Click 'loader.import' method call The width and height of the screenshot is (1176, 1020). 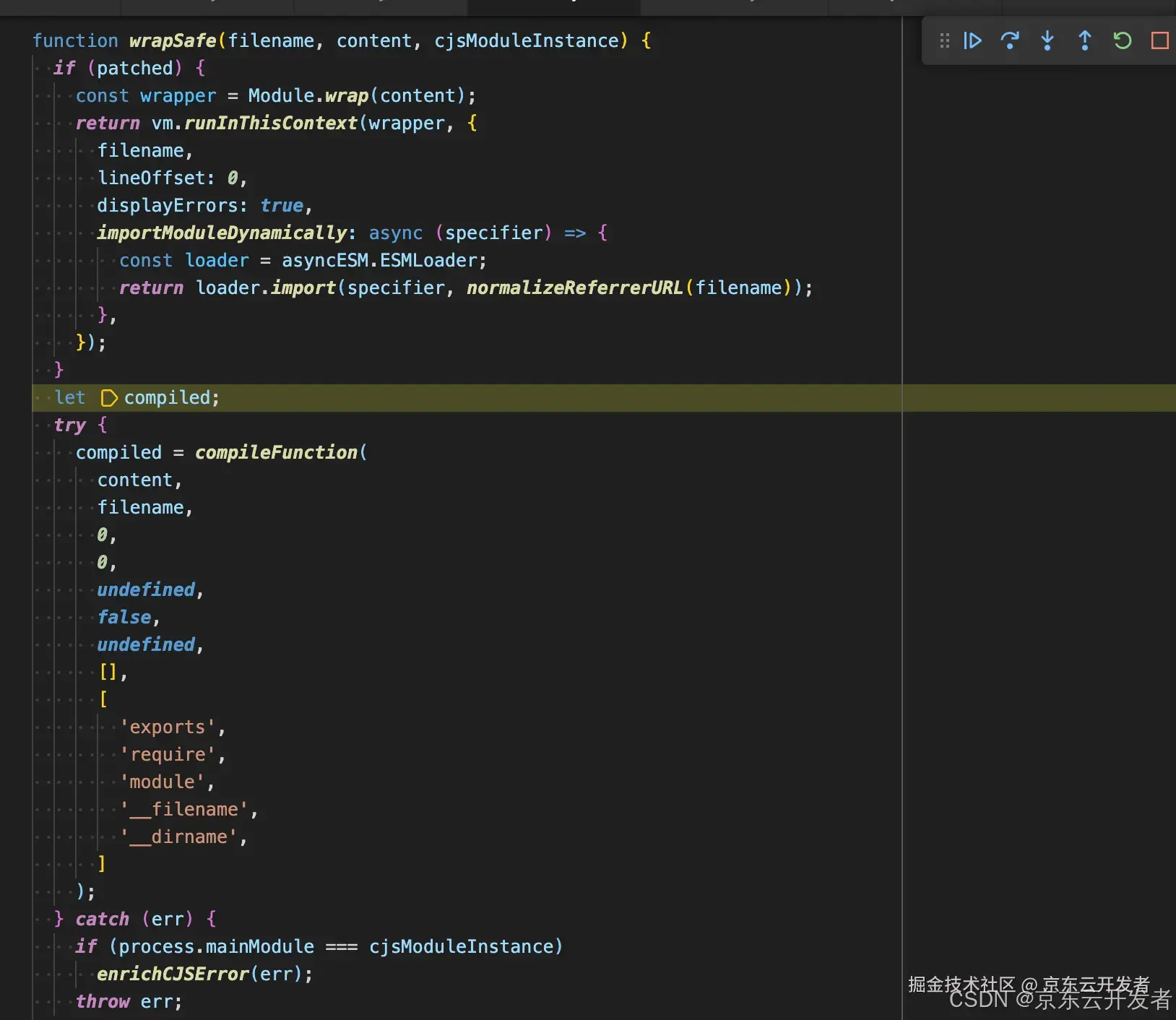(266, 288)
